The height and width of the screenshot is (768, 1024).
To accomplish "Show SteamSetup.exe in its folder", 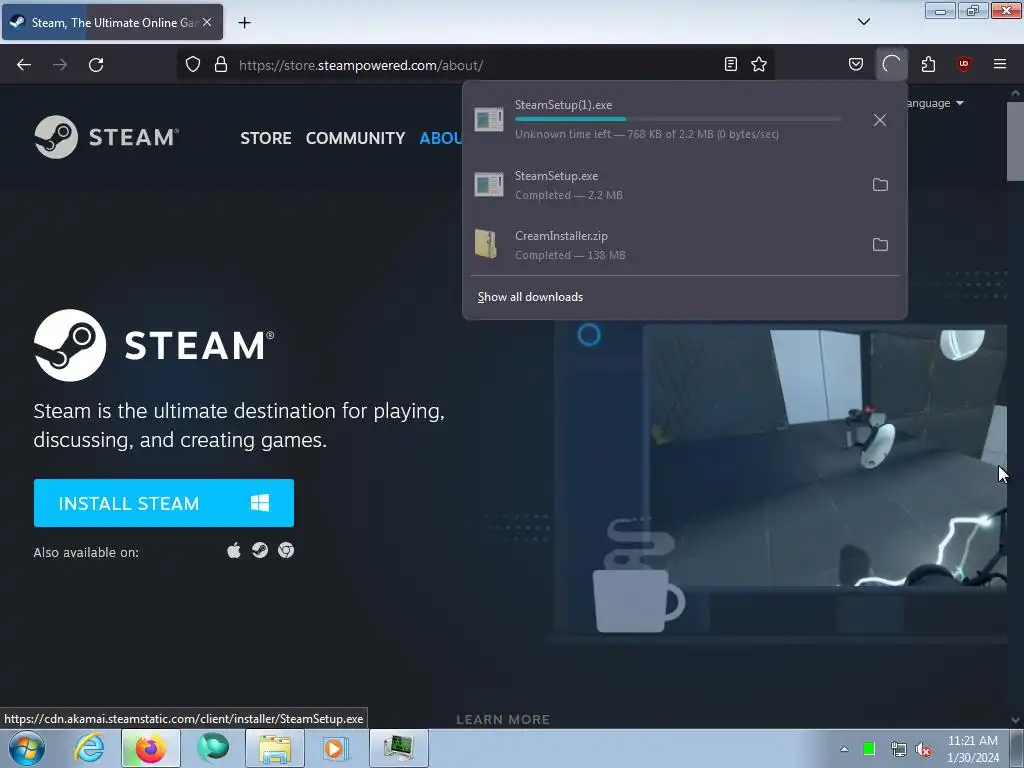I will coord(880,185).
